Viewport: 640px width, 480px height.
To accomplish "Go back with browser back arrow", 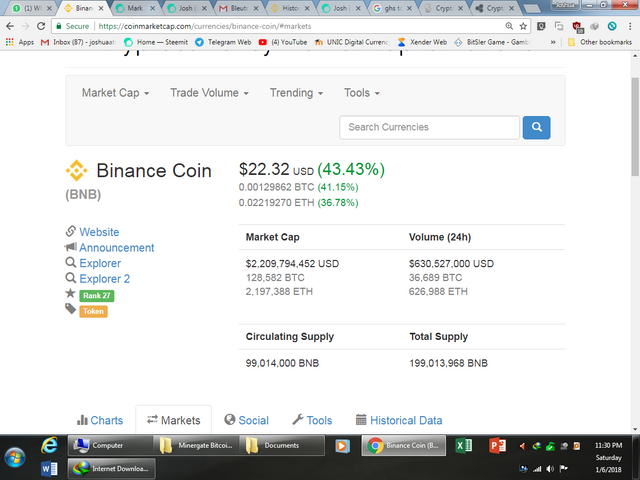I will tap(10, 26).
